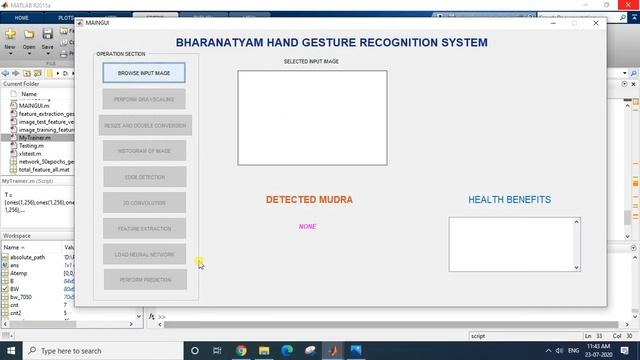Select xlstest.m in Current Folder
This screenshot has height=360, width=640.
[30, 153]
